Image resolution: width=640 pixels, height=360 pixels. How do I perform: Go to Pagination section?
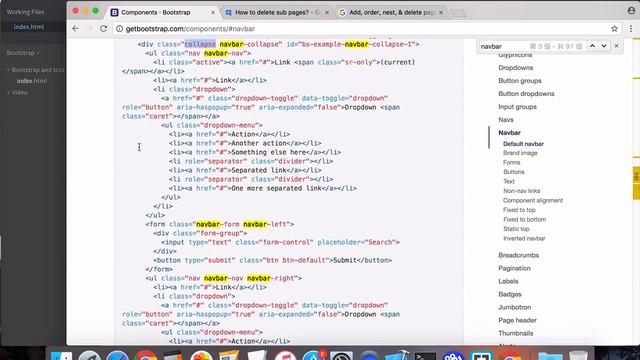pos(514,269)
